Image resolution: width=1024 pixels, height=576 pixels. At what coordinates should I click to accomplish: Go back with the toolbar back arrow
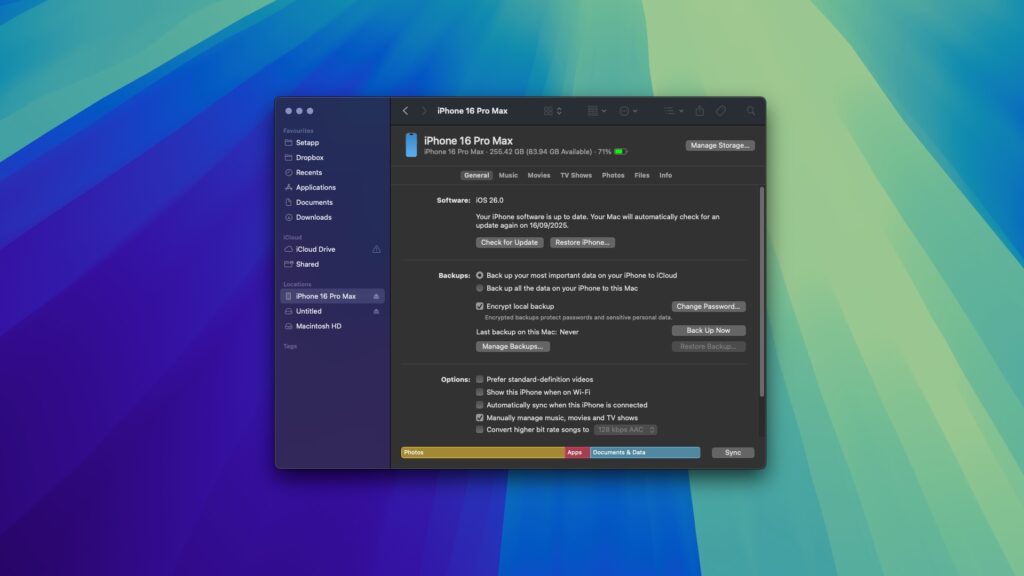(406, 111)
